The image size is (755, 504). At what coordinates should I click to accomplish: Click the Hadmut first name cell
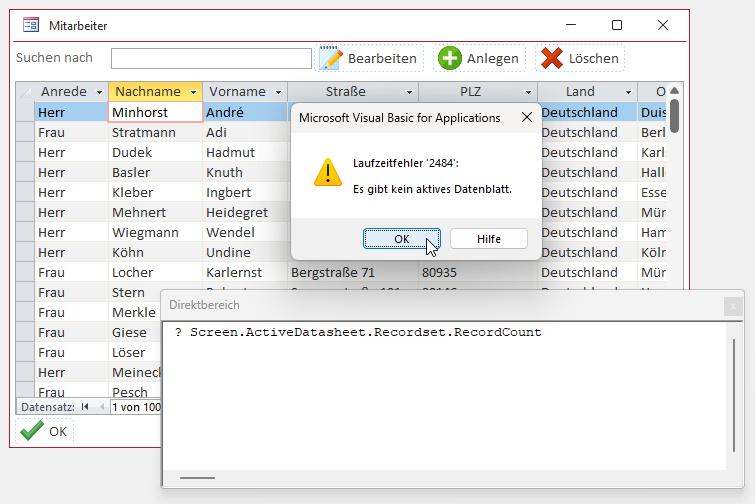point(245,153)
